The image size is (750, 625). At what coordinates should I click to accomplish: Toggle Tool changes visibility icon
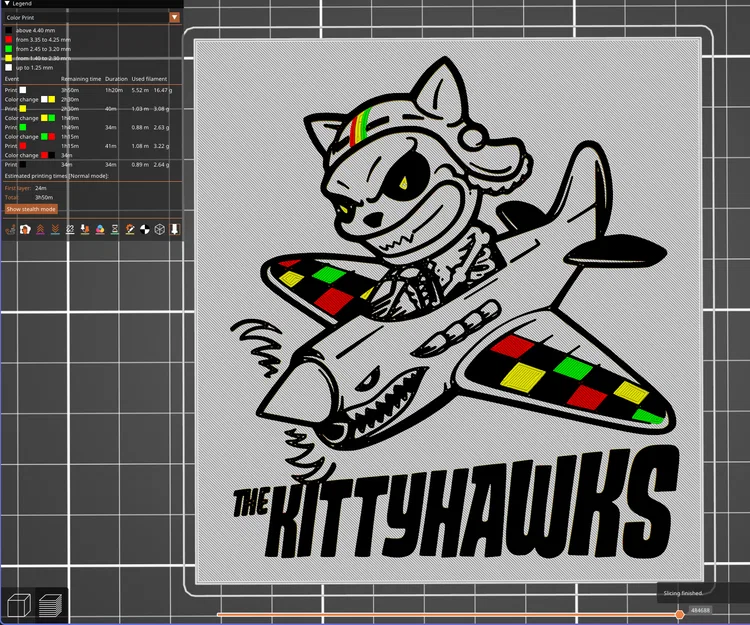tap(85, 230)
